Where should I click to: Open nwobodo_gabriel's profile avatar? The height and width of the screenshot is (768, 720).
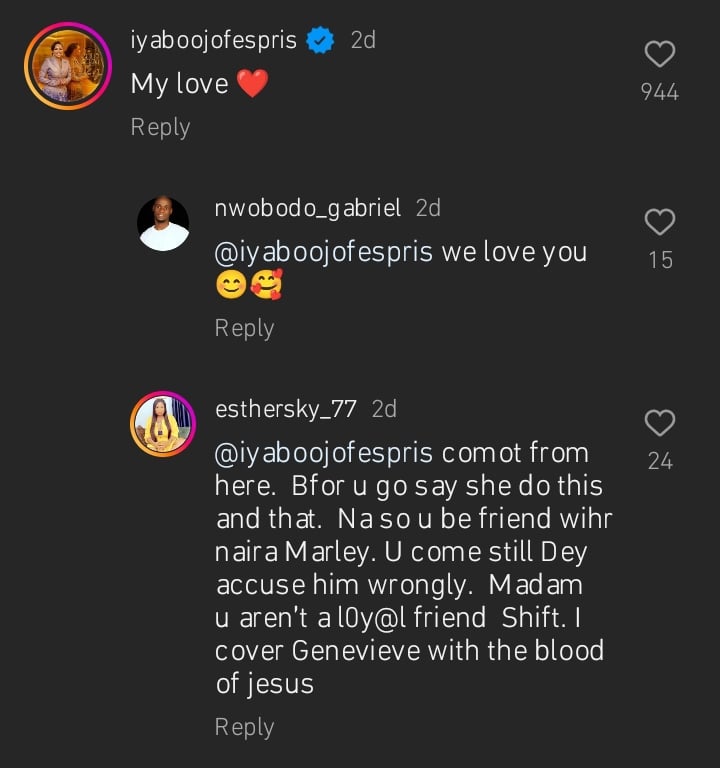[x=163, y=223]
